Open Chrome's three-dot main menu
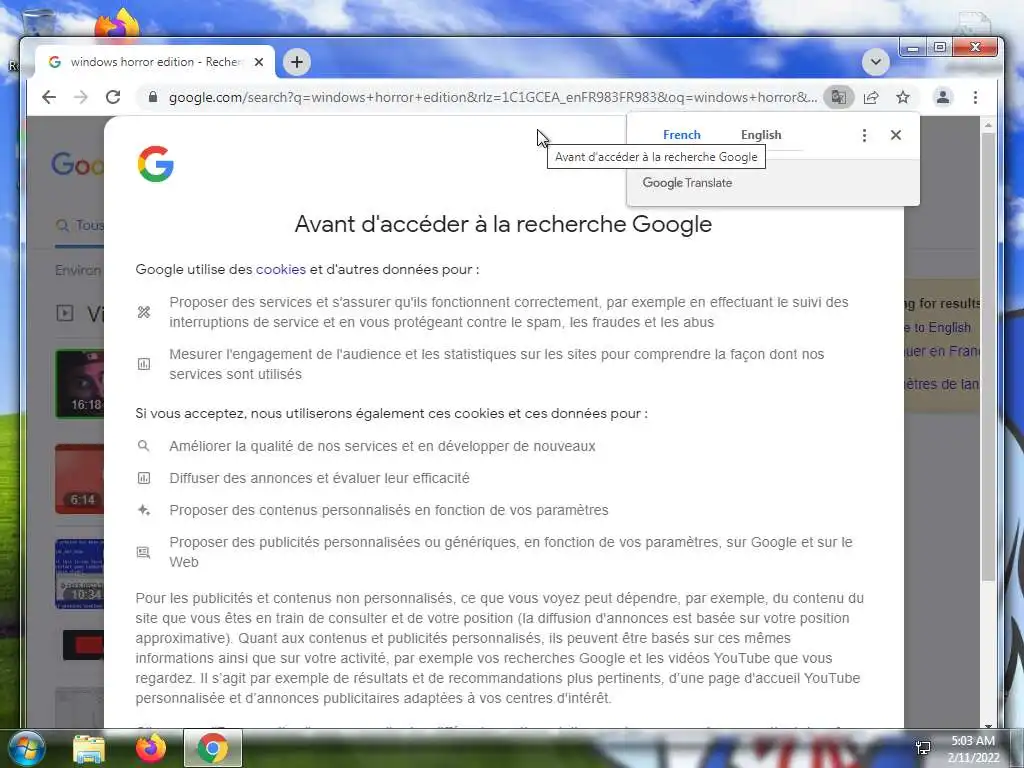1024x768 pixels. pos(975,97)
